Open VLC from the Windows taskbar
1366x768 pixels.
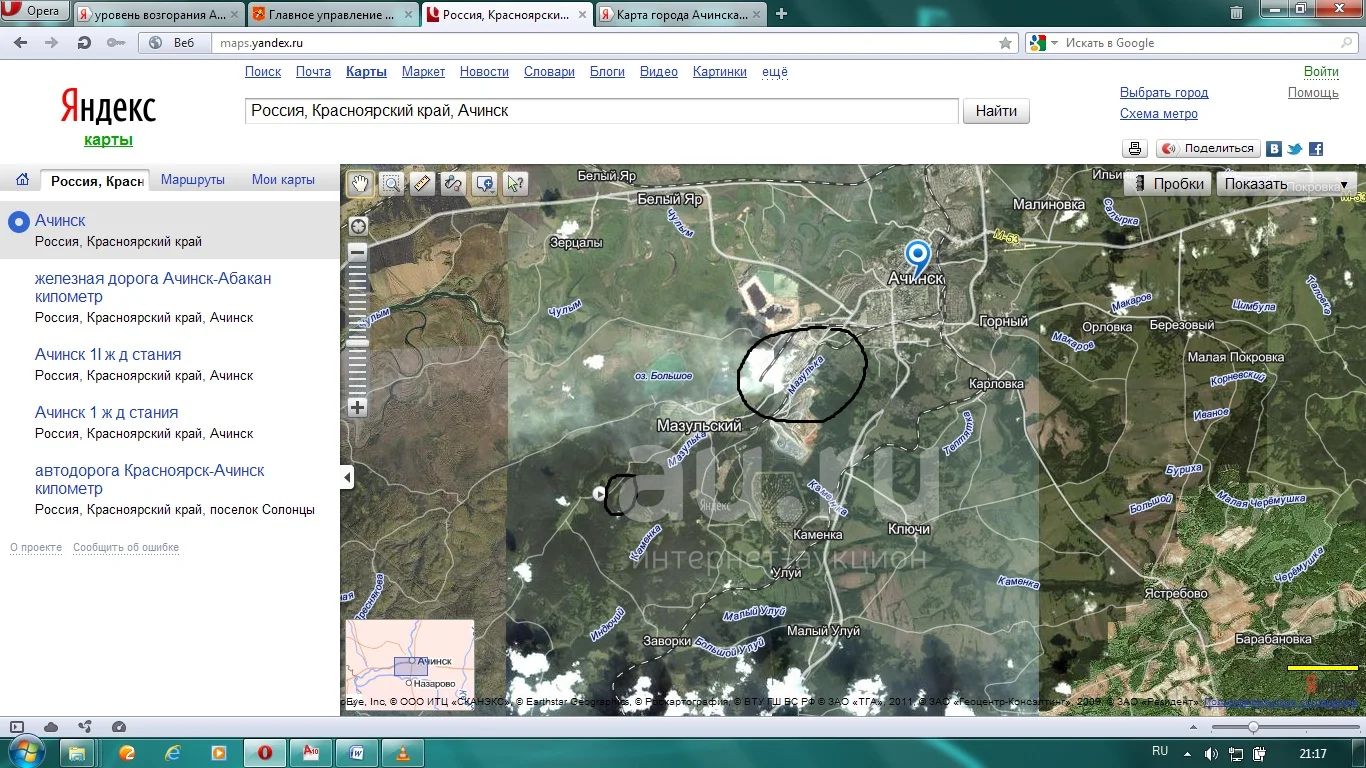pyautogui.click(x=404, y=753)
